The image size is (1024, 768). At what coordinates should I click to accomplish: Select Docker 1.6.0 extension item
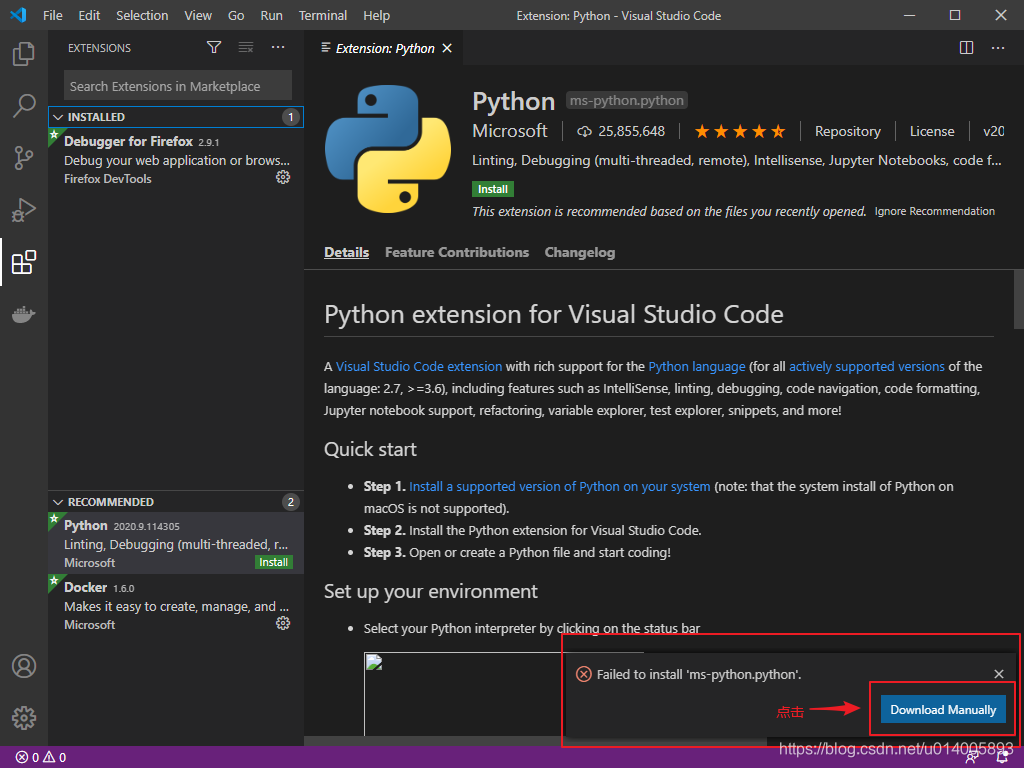[x=176, y=605]
